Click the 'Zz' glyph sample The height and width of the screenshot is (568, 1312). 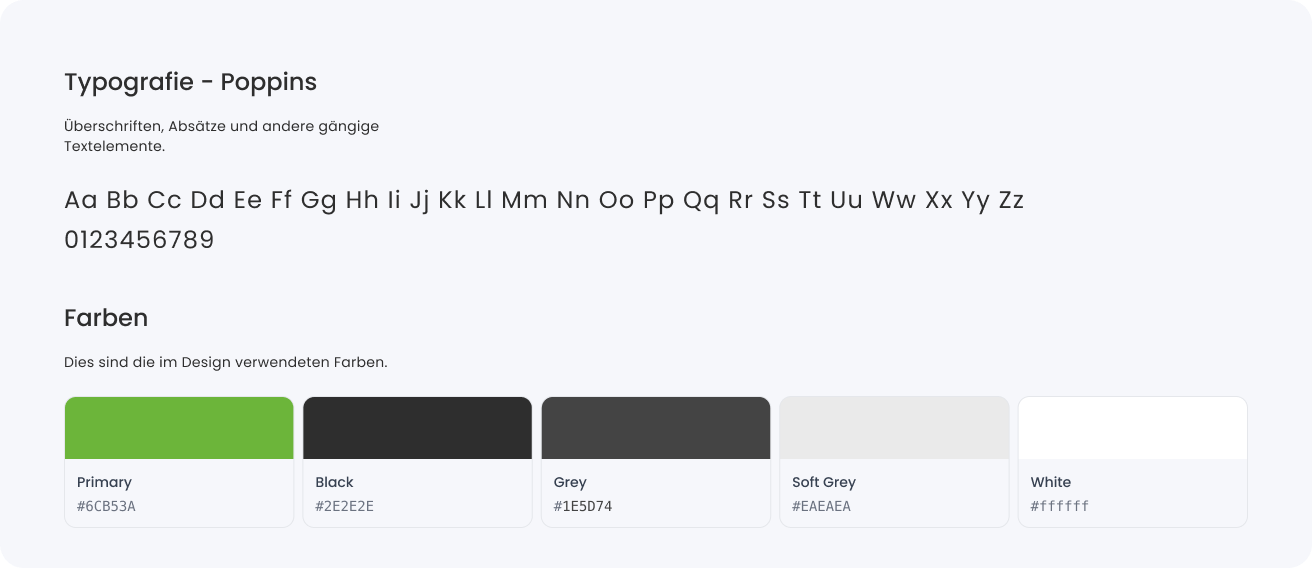pyautogui.click(x=1011, y=200)
